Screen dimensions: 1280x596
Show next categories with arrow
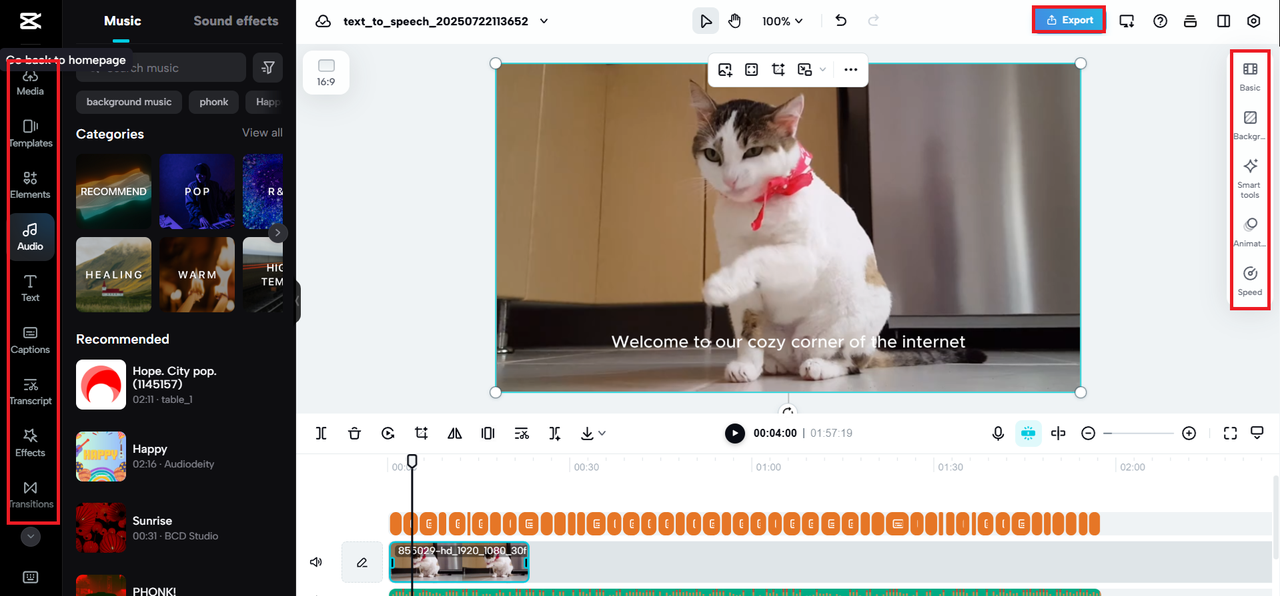pyautogui.click(x=278, y=233)
